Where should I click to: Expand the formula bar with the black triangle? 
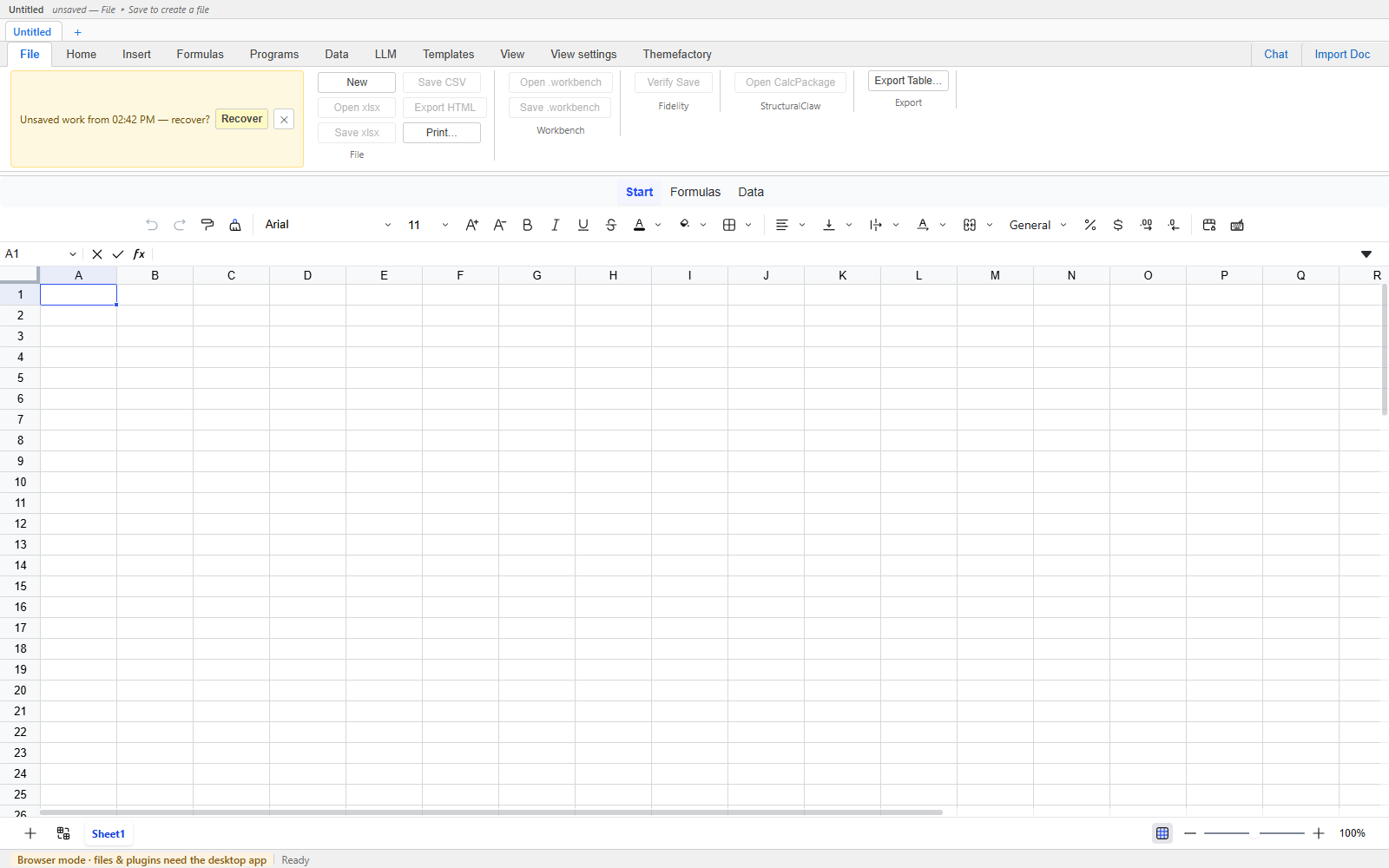tap(1366, 254)
